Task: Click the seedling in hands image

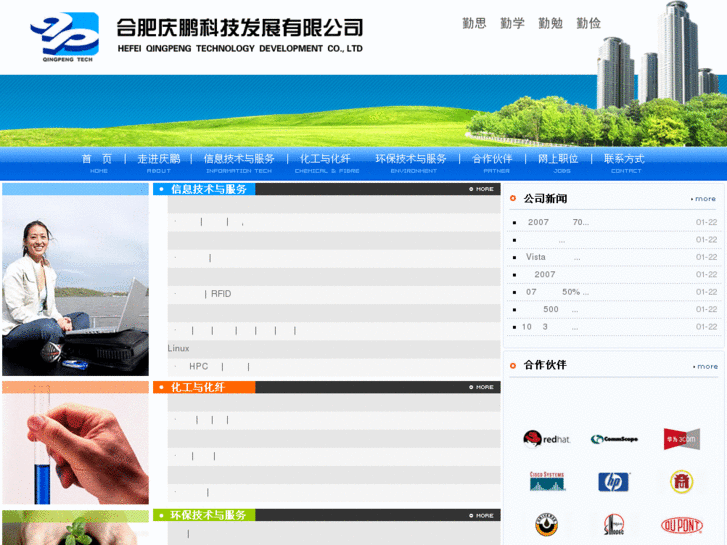Action: (x=76, y=528)
